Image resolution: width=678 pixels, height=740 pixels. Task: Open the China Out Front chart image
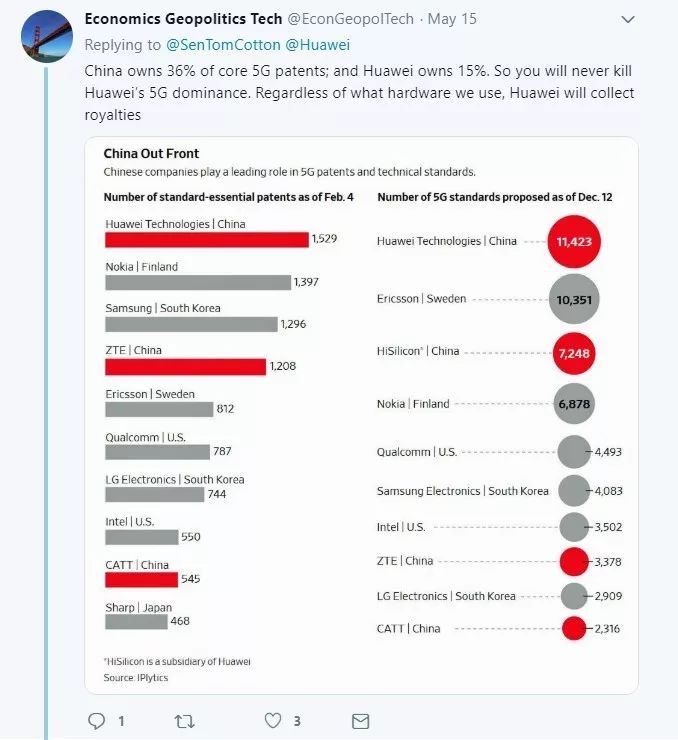click(361, 415)
